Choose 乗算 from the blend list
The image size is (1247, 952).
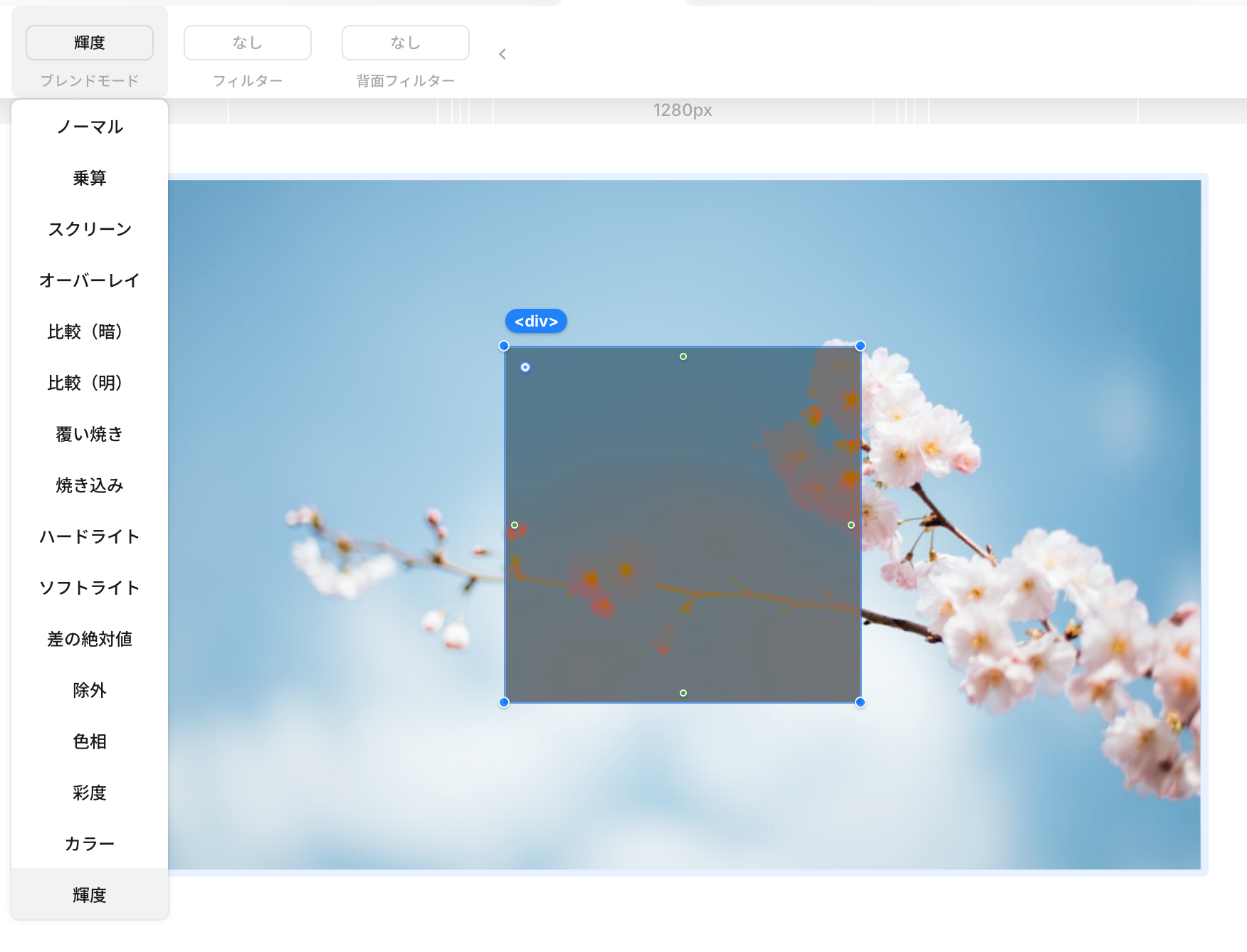click(90, 178)
